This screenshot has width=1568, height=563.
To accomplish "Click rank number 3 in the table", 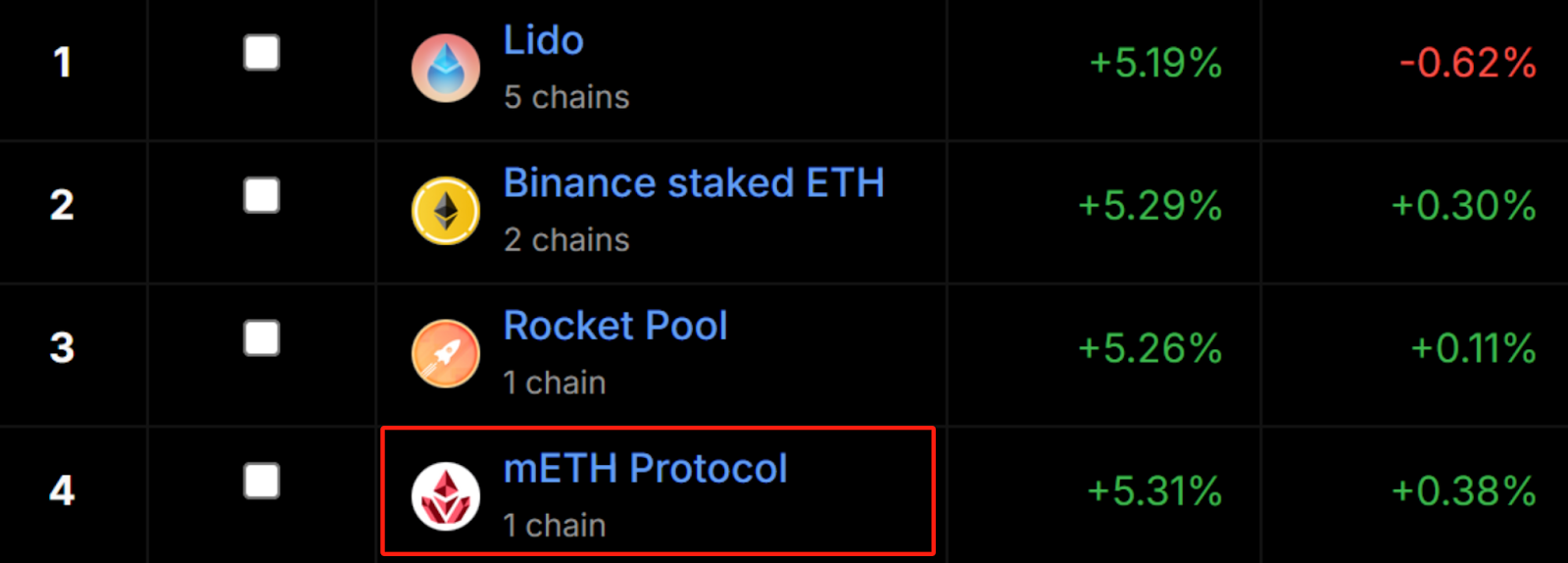I will tap(62, 348).
